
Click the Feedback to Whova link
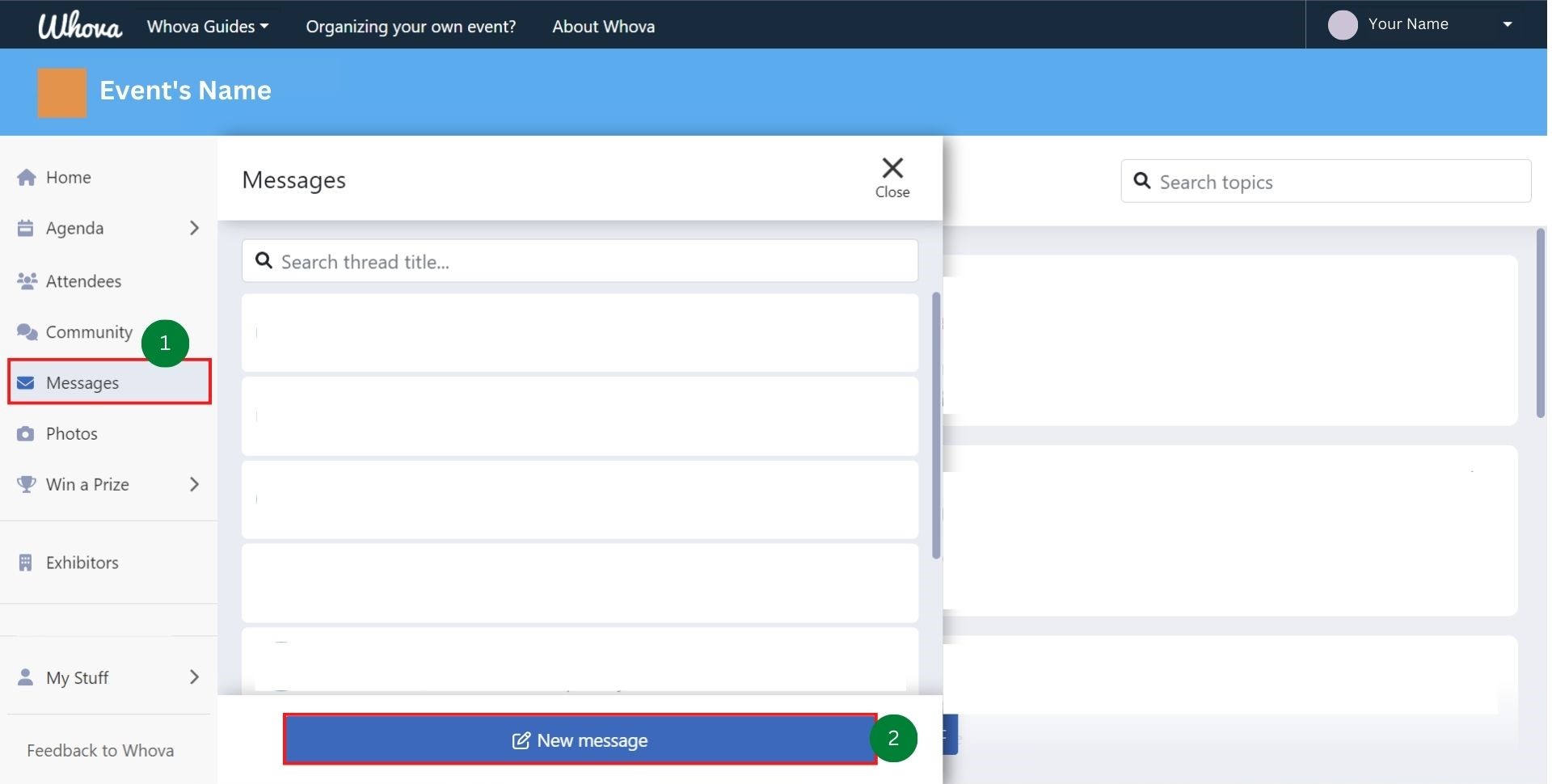coord(99,750)
